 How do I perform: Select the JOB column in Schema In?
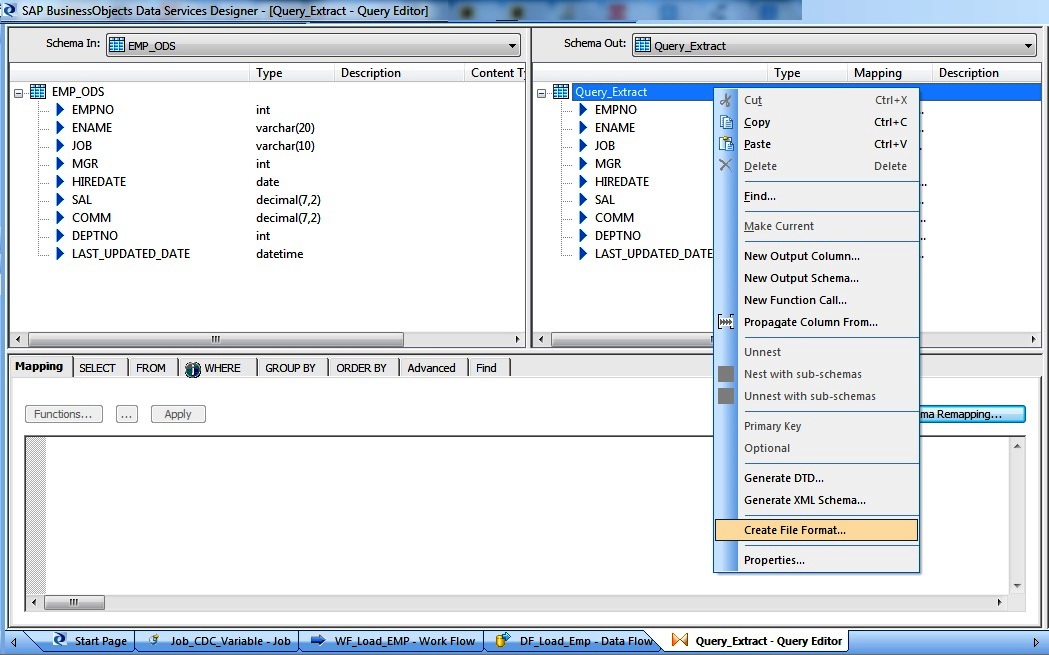(82, 145)
